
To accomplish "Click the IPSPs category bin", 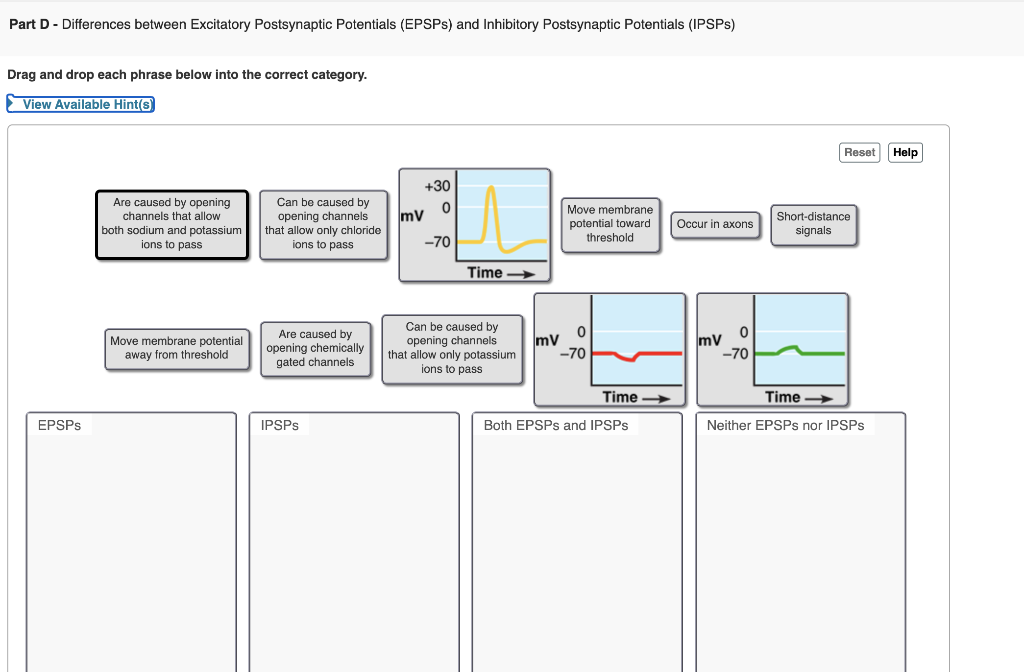I will coord(354,542).
